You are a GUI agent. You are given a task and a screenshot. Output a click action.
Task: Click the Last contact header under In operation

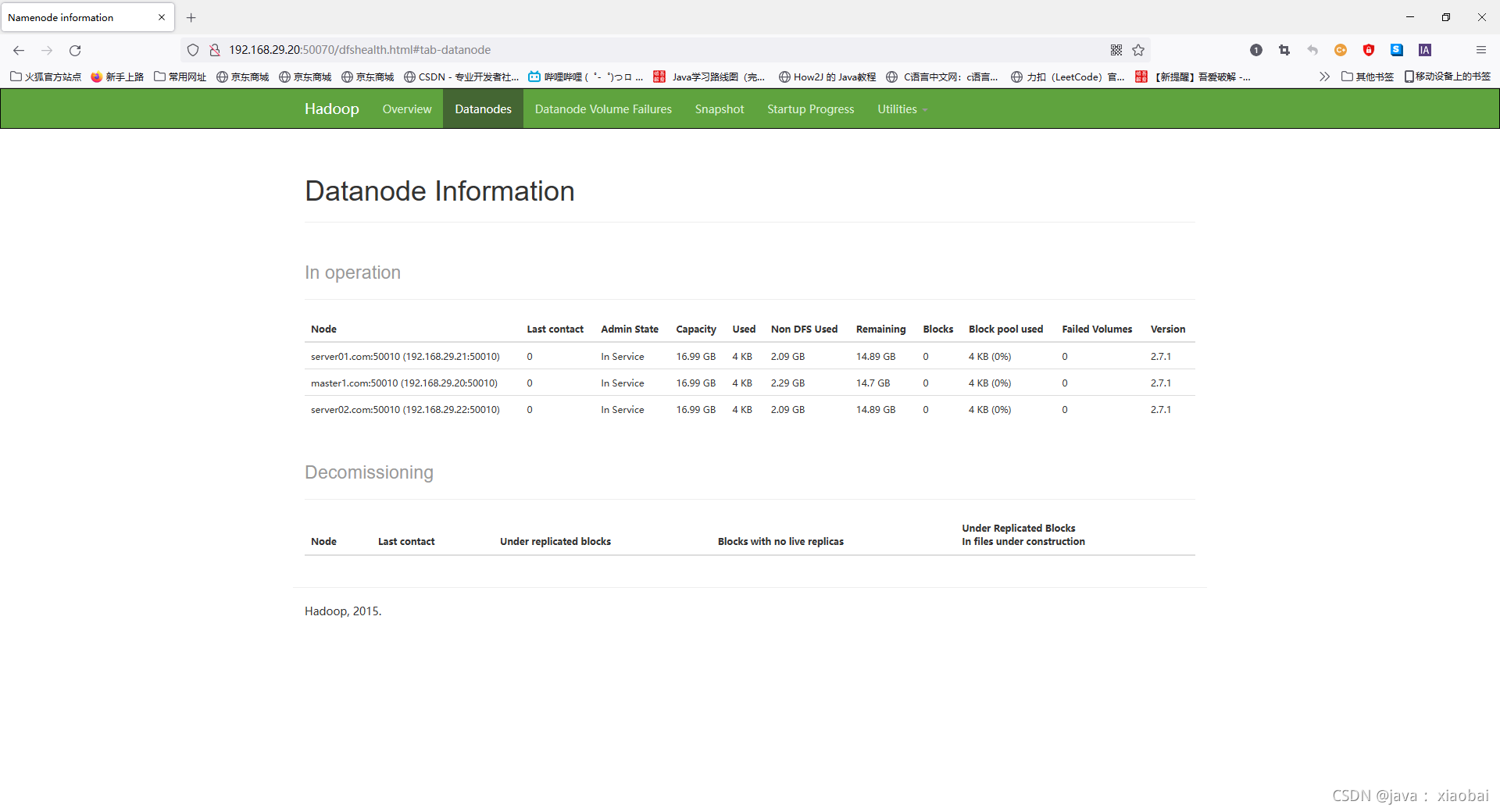555,329
